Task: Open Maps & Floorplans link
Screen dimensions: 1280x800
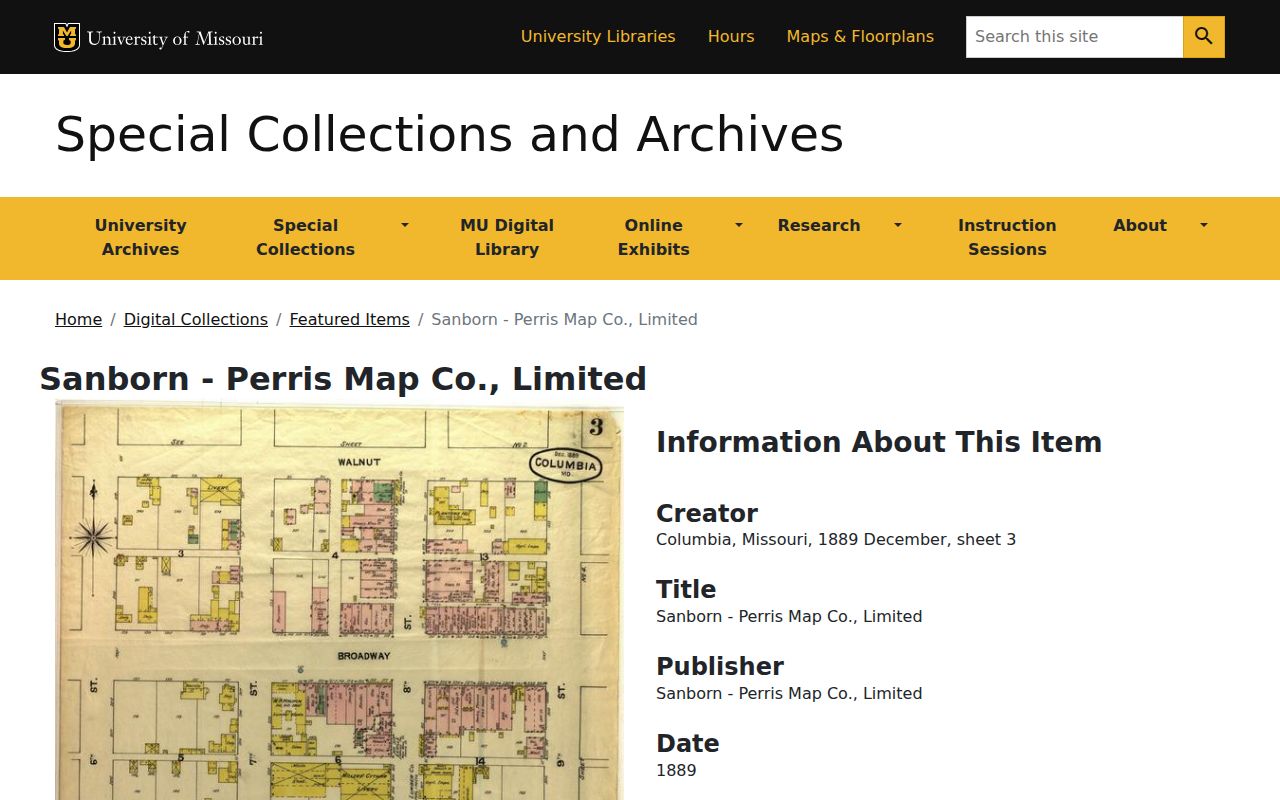Action: coord(860,37)
